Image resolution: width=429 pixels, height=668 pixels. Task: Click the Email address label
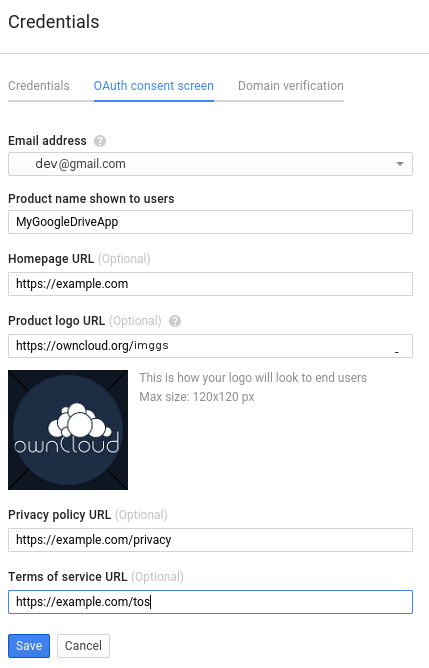click(47, 141)
